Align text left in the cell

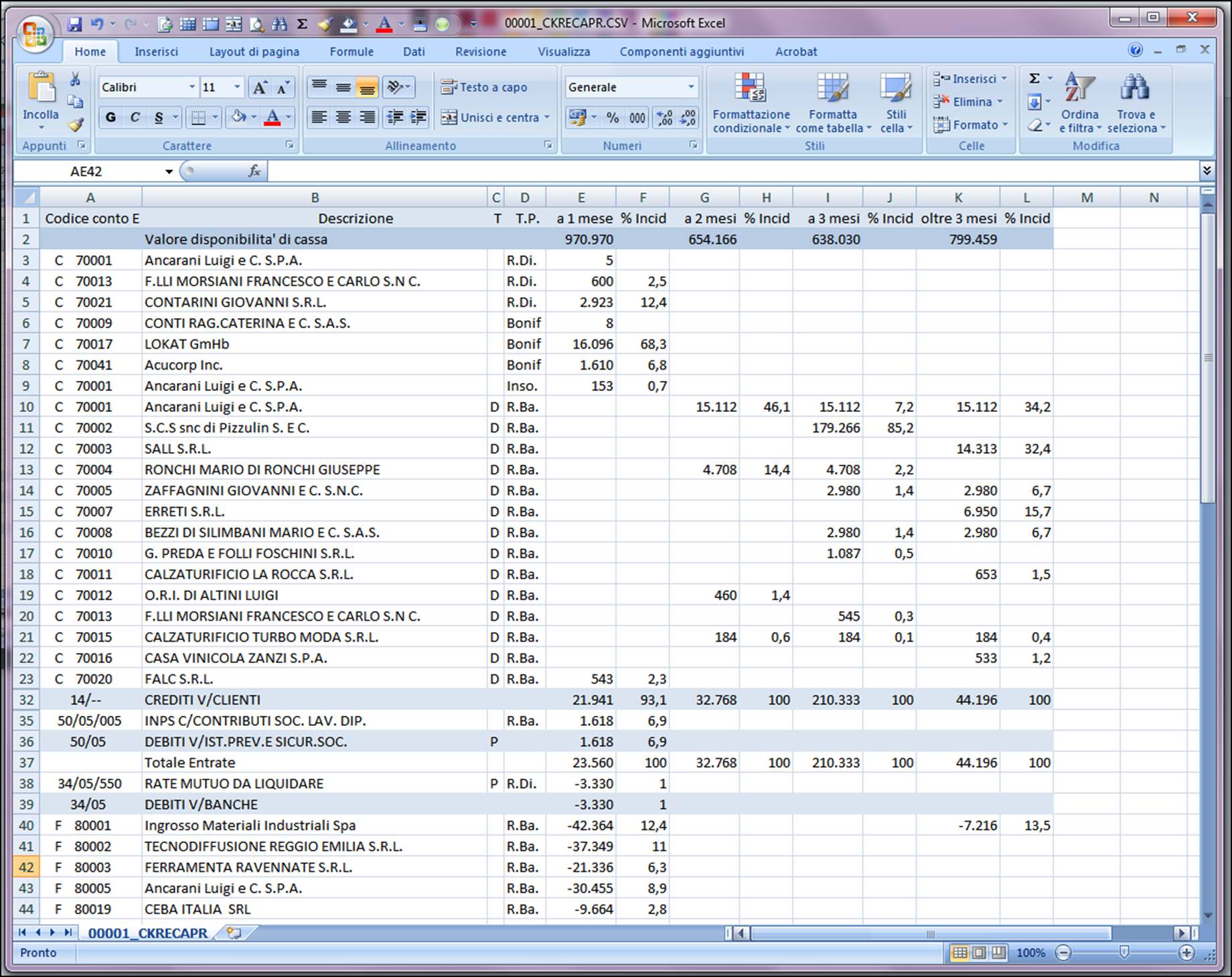coord(319,117)
